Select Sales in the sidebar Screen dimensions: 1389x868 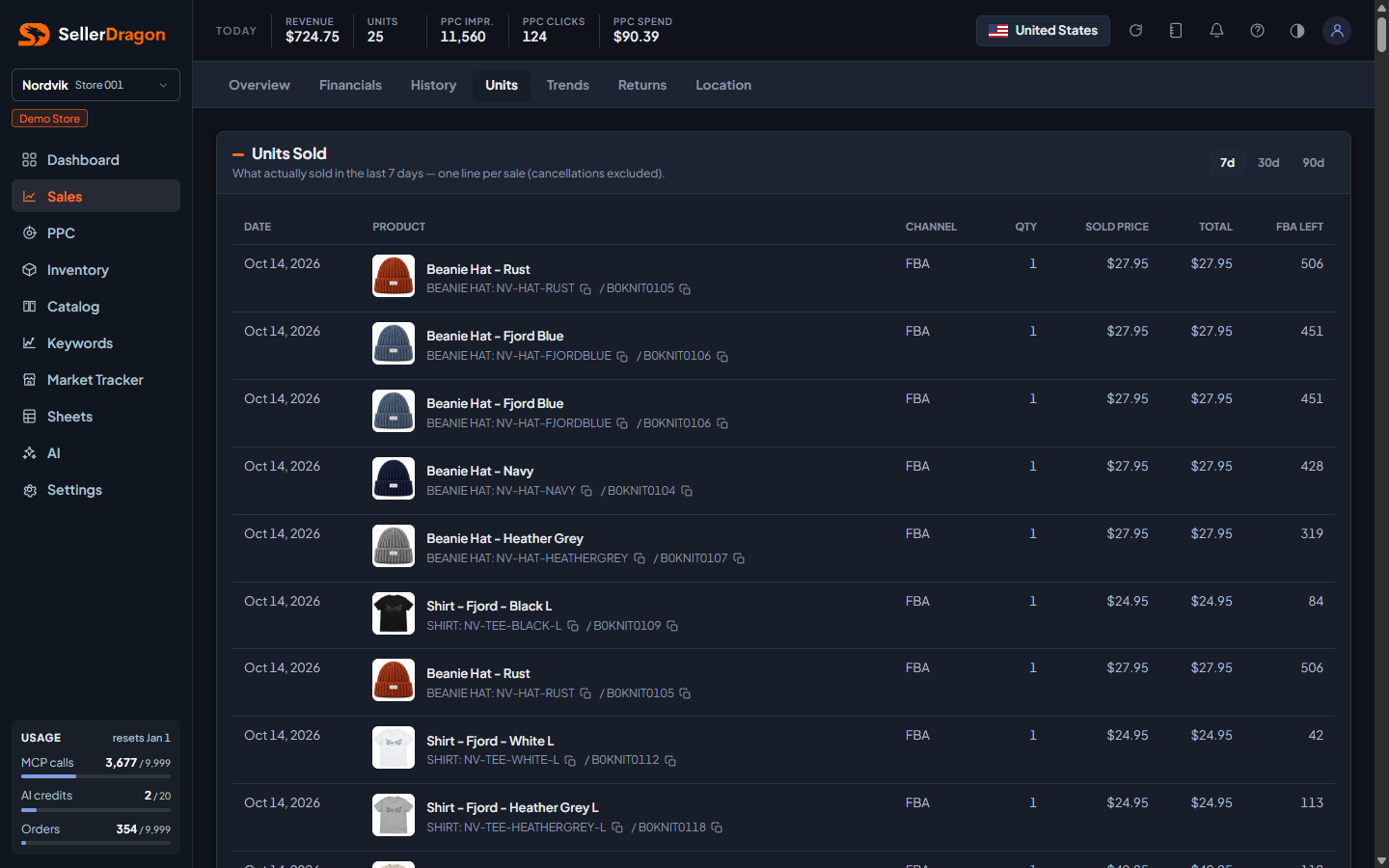[x=95, y=197]
